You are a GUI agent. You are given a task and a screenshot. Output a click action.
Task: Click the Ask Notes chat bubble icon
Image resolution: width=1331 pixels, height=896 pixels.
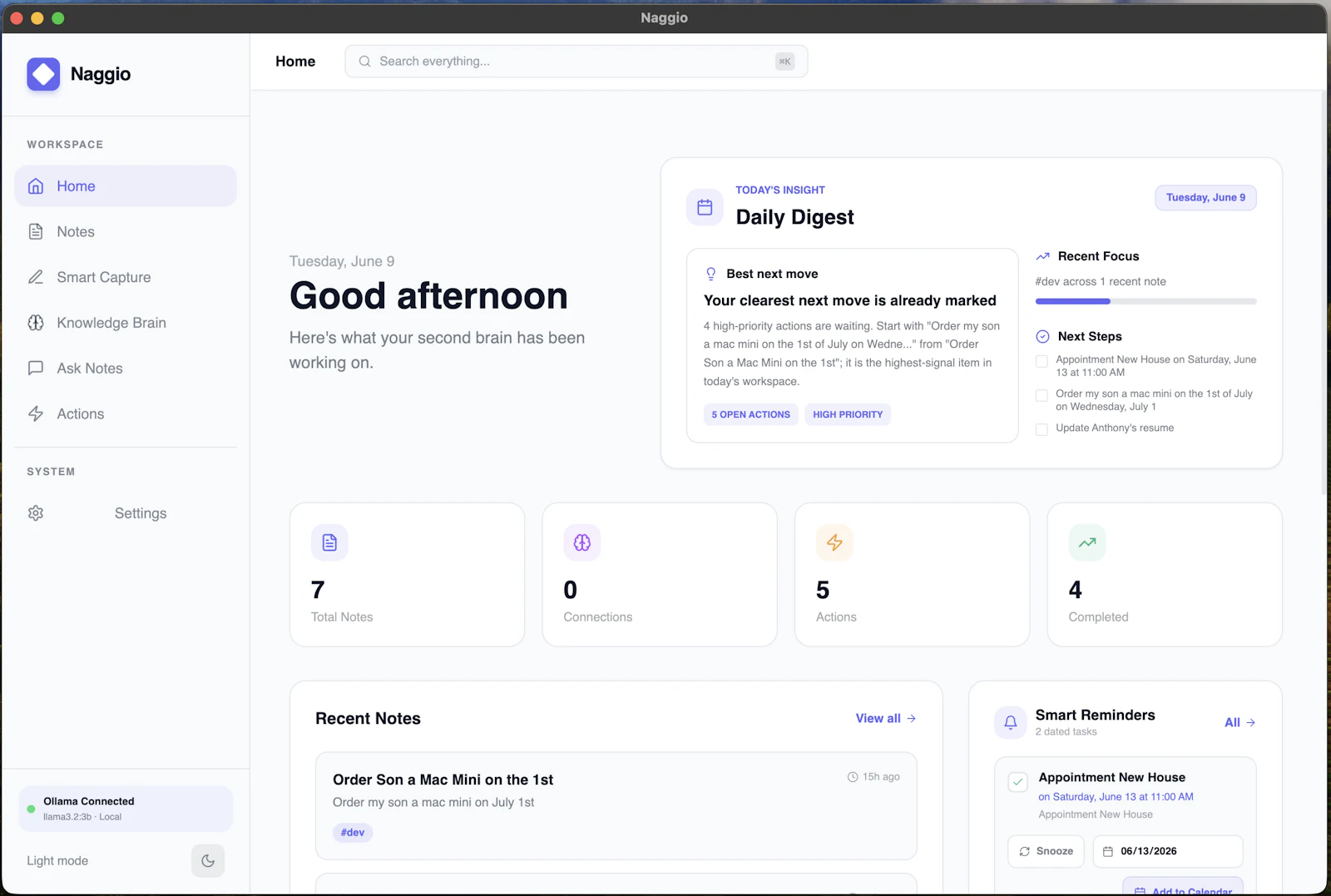point(36,369)
